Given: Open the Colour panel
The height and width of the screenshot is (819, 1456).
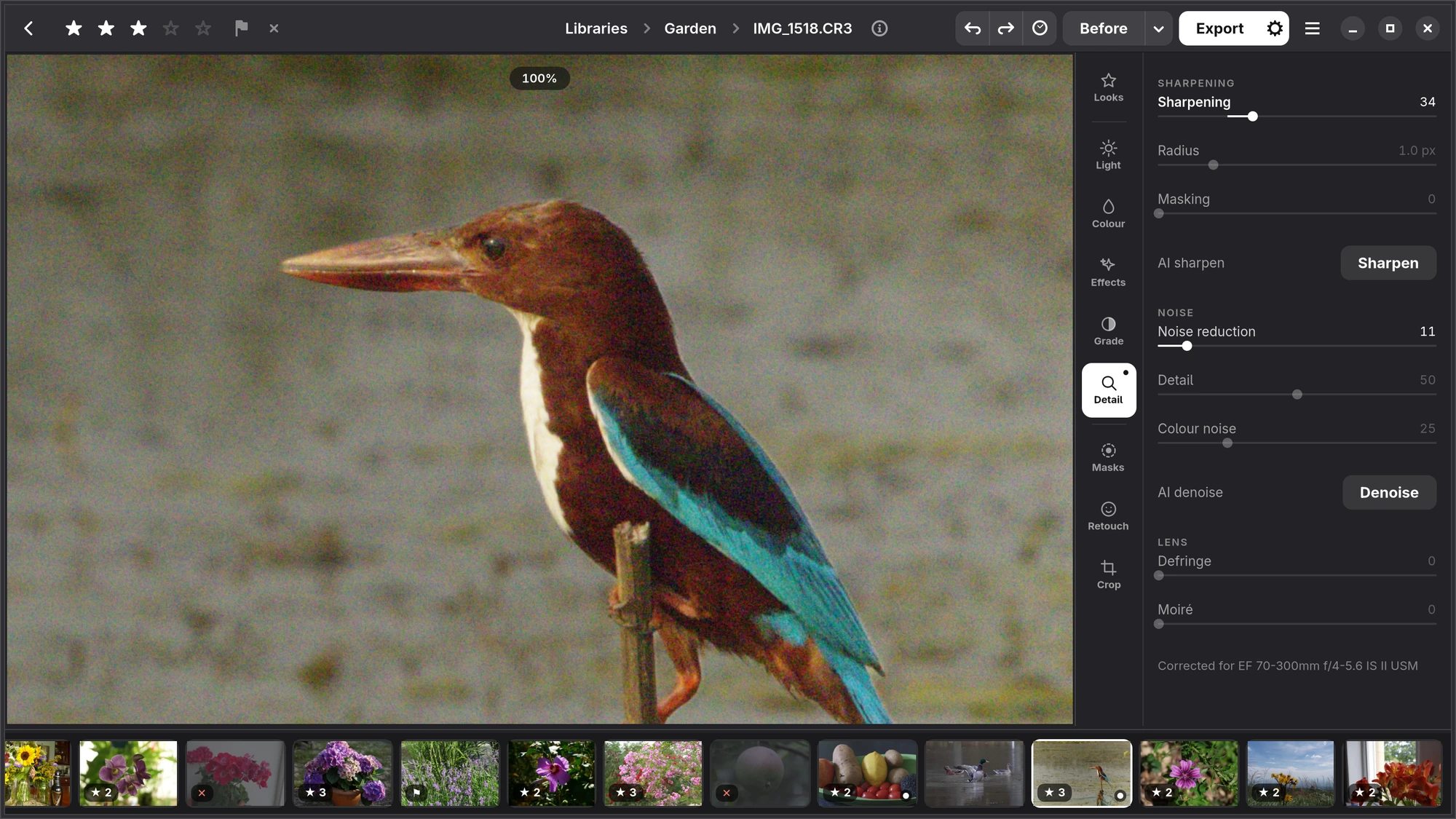Looking at the screenshot, I should (1108, 214).
